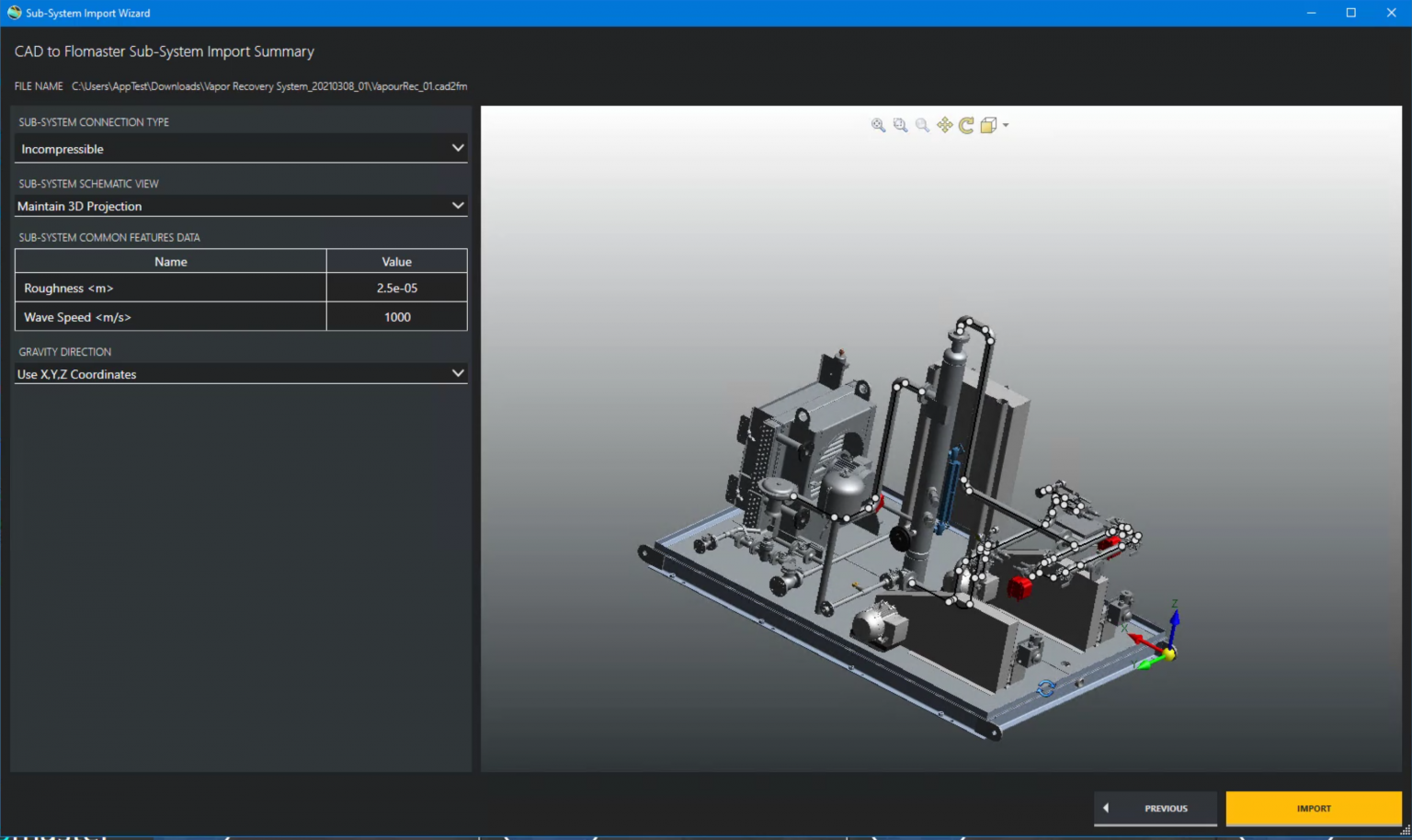Click the blue rotate cursor in viewport

tap(1045, 688)
